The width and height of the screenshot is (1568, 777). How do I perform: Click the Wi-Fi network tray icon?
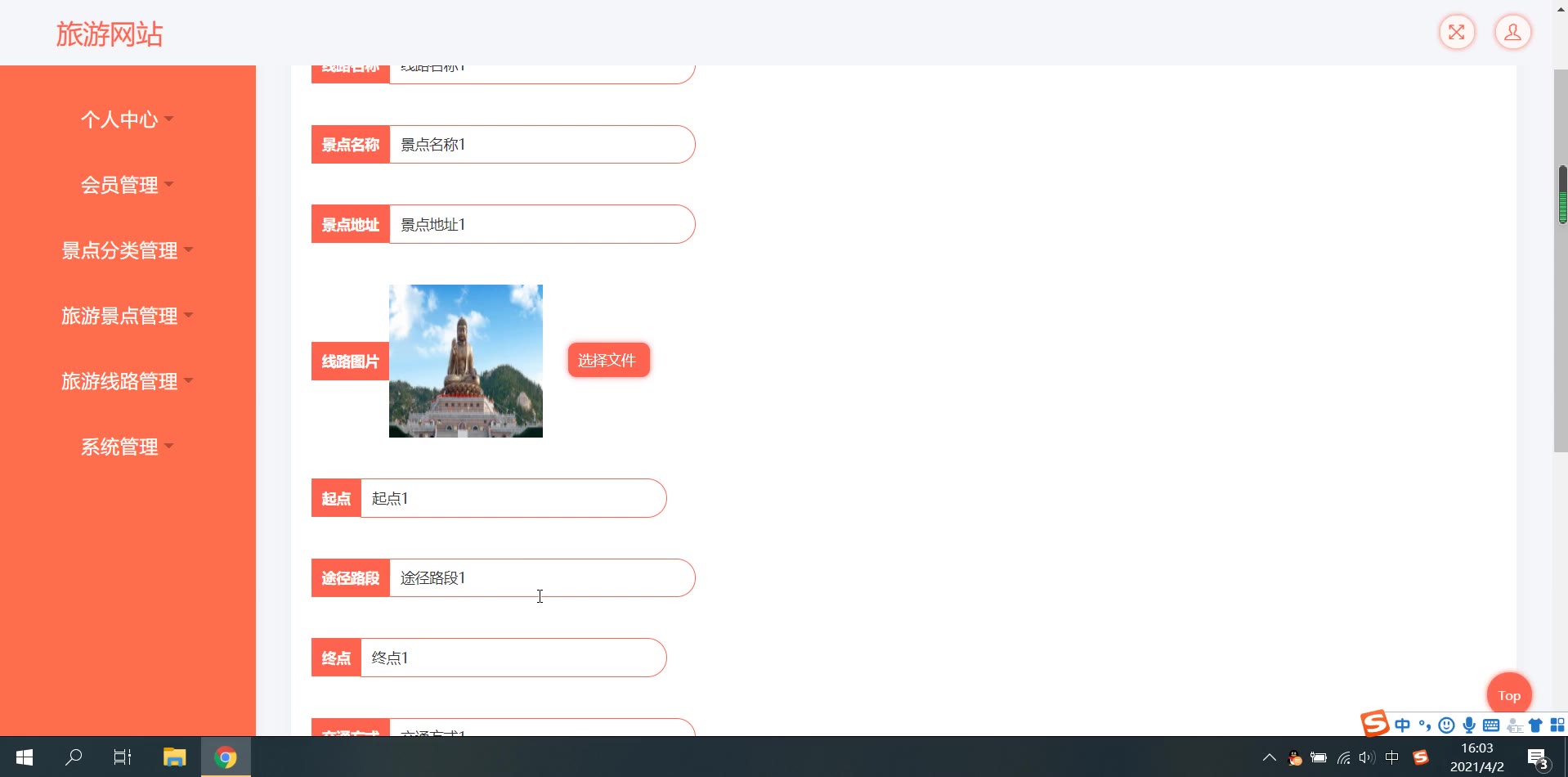pos(1343,758)
